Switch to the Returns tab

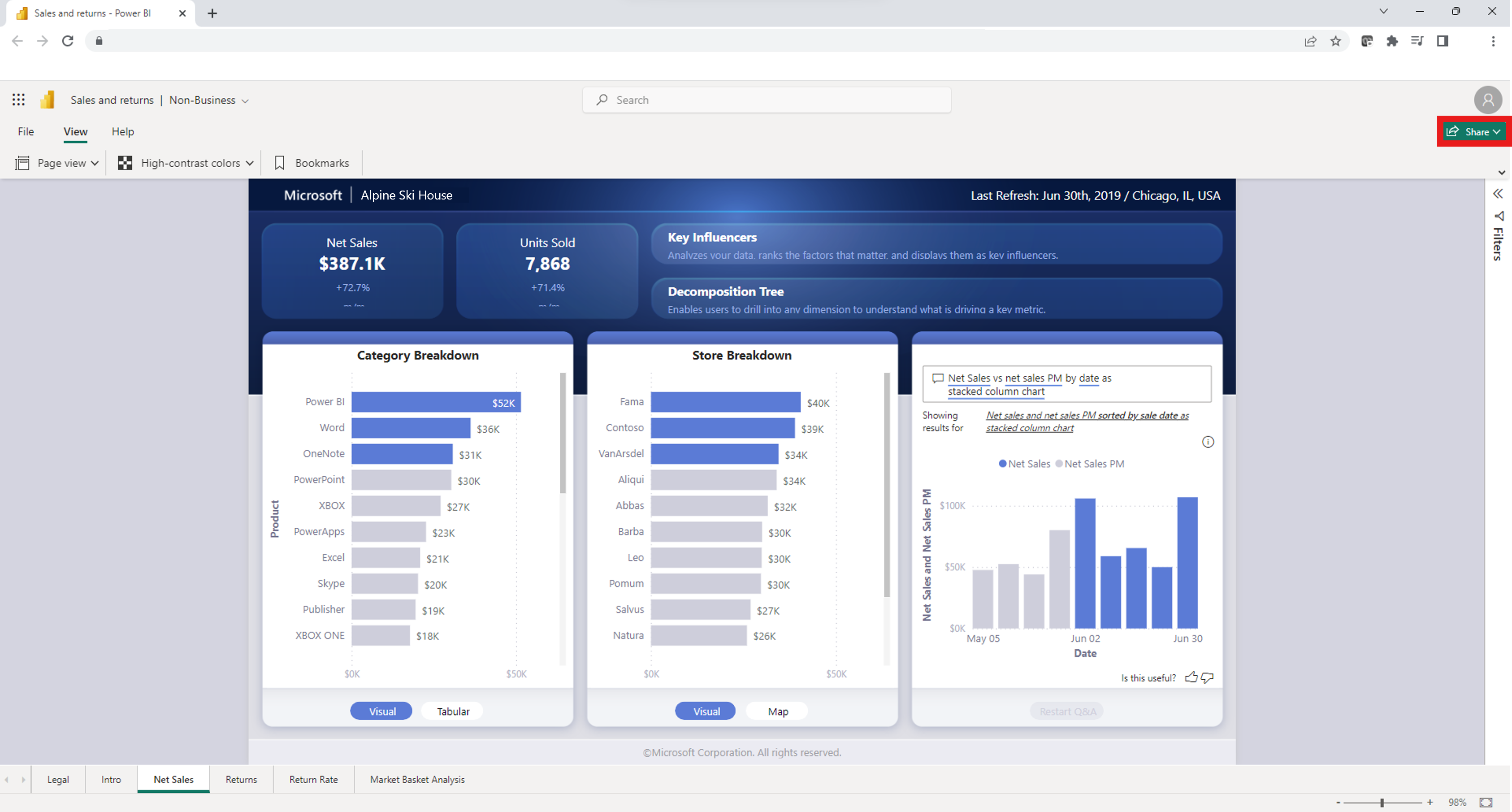click(x=241, y=779)
